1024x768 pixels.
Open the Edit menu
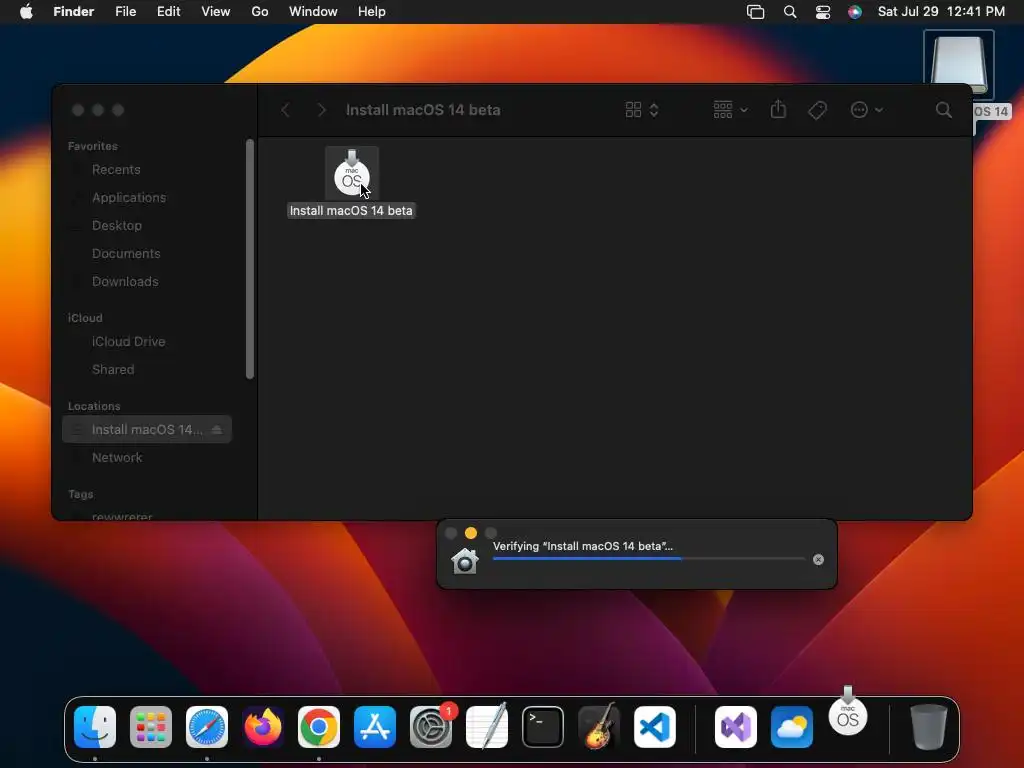(168, 12)
